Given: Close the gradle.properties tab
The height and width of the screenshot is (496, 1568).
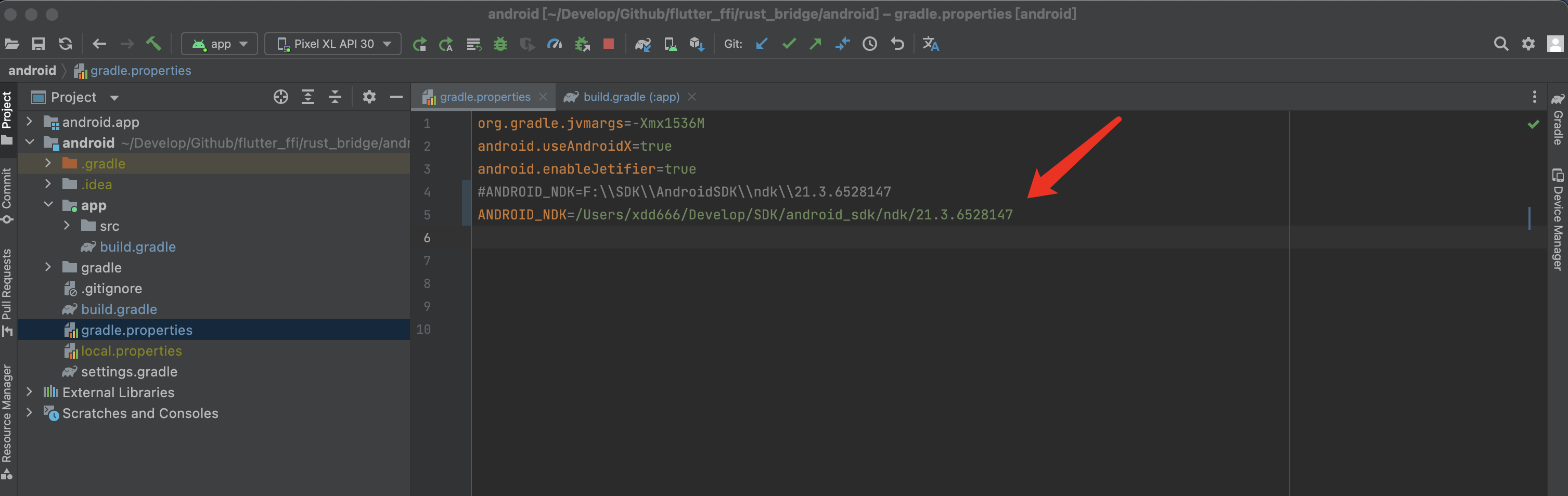Looking at the screenshot, I should click(x=543, y=97).
